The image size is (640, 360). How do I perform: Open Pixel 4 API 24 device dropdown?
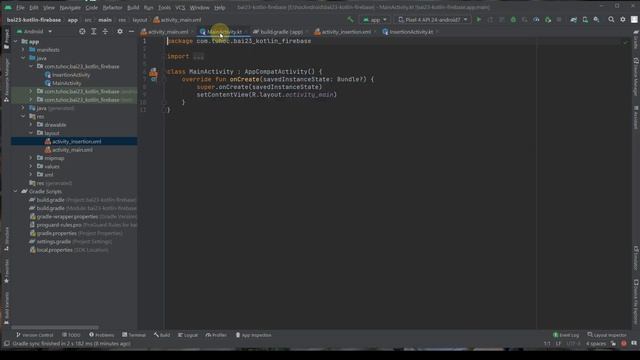433,20
